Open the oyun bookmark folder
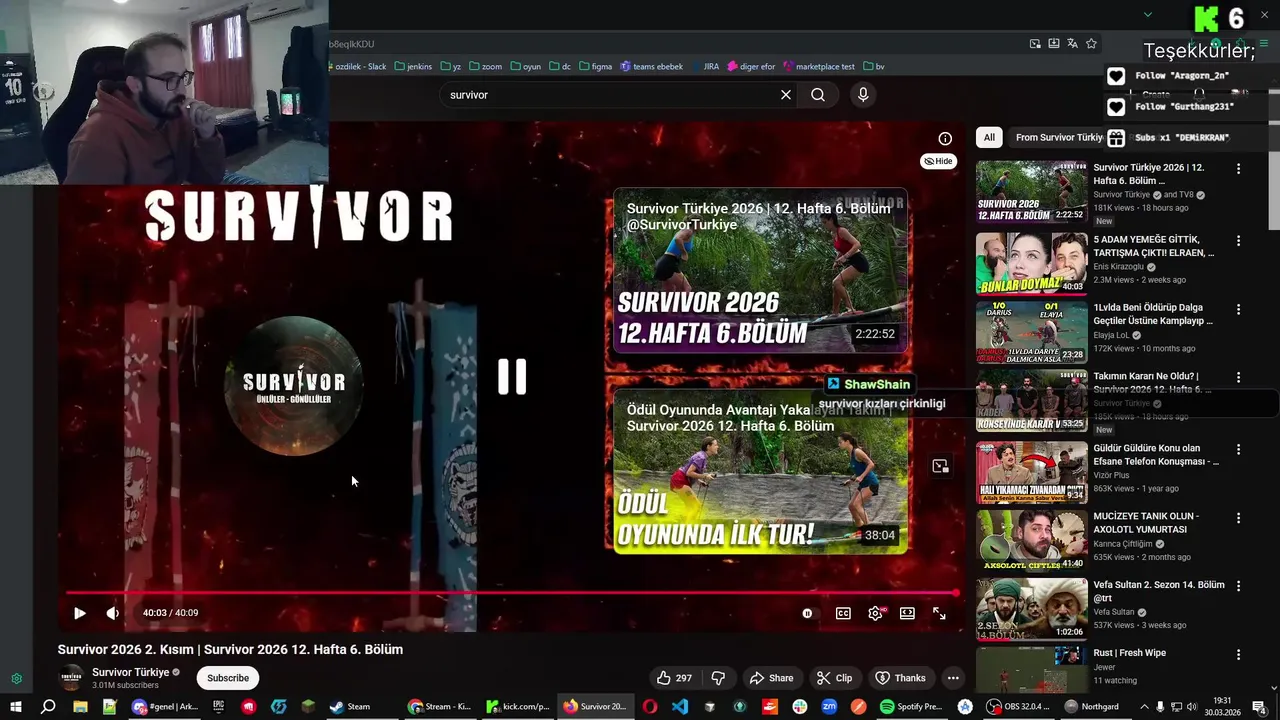This screenshot has height=720, width=1280. click(526, 67)
